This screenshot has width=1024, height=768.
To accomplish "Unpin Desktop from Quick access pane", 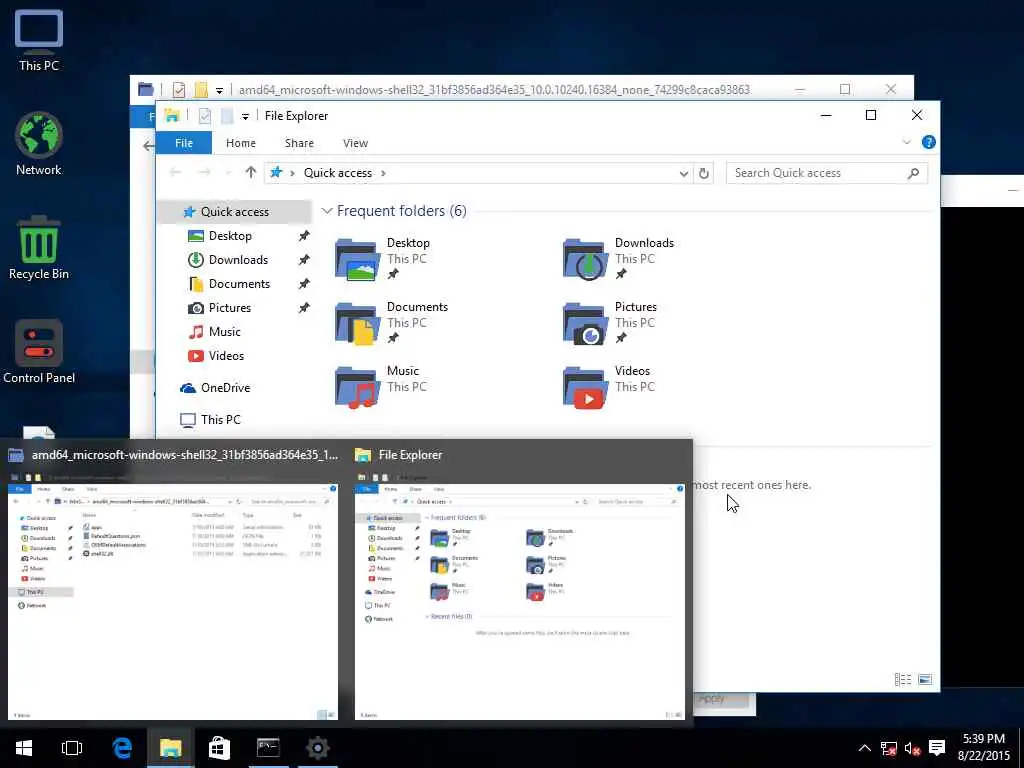I will [x=304, y=236].
